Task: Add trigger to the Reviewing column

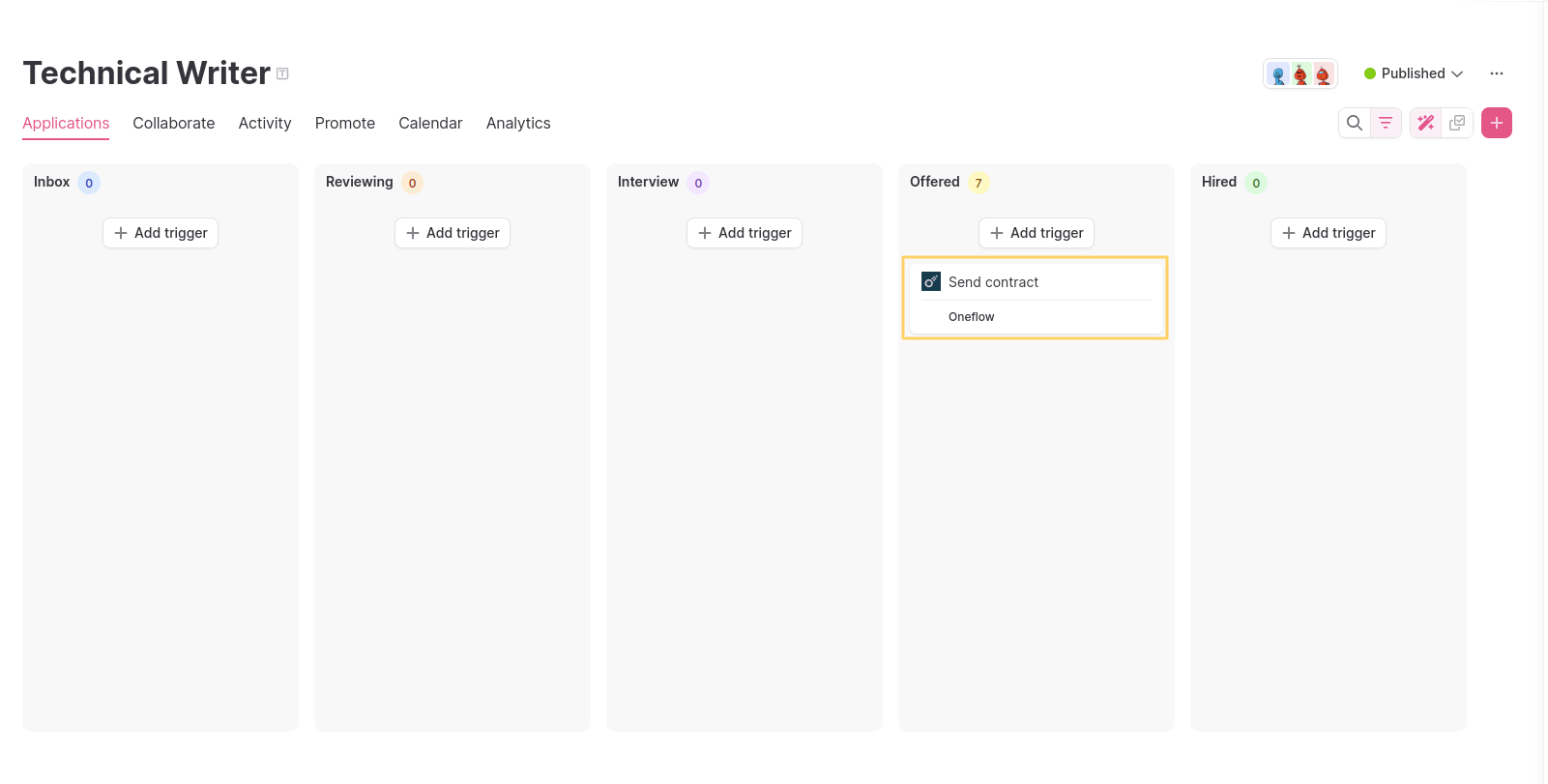Action: click(453, 233)
